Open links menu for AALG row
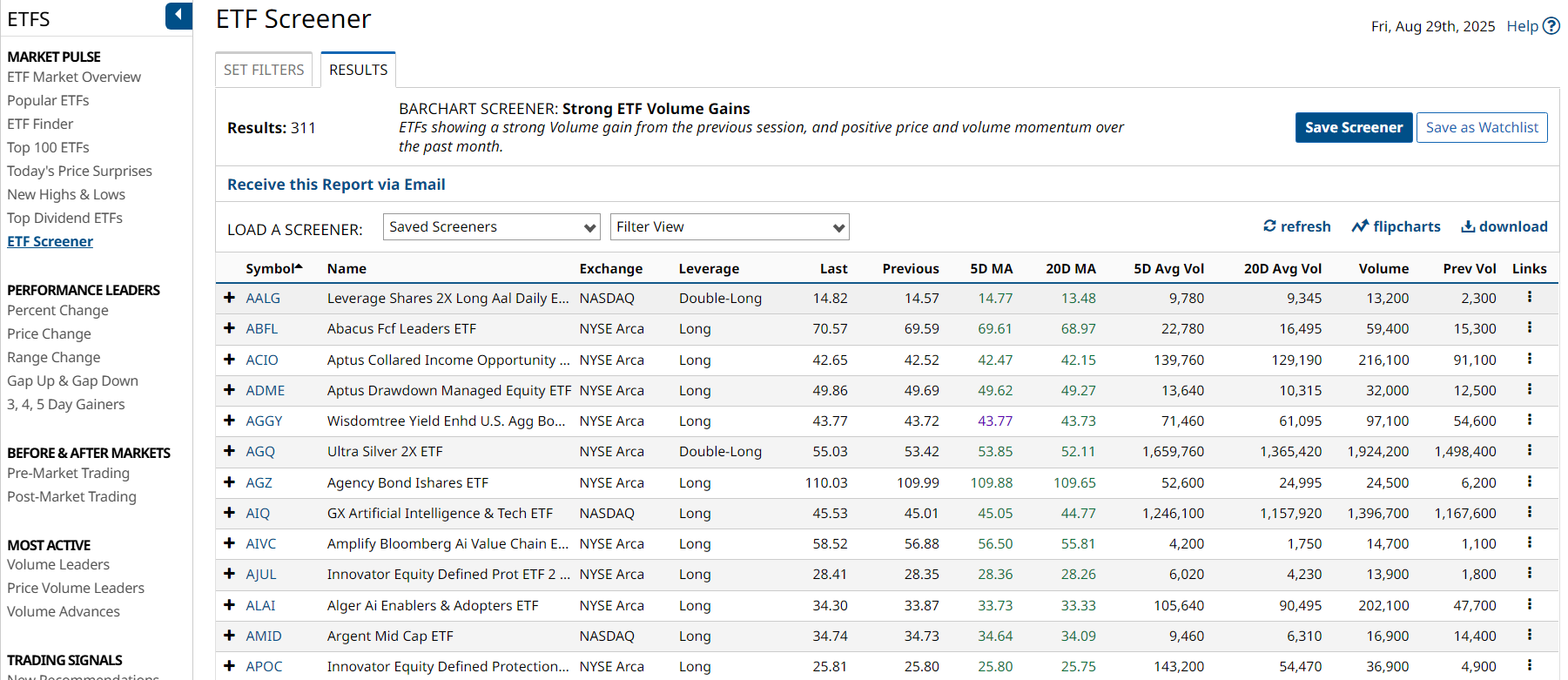Viewport: 1568px width, 680px height. point(1529,298)
